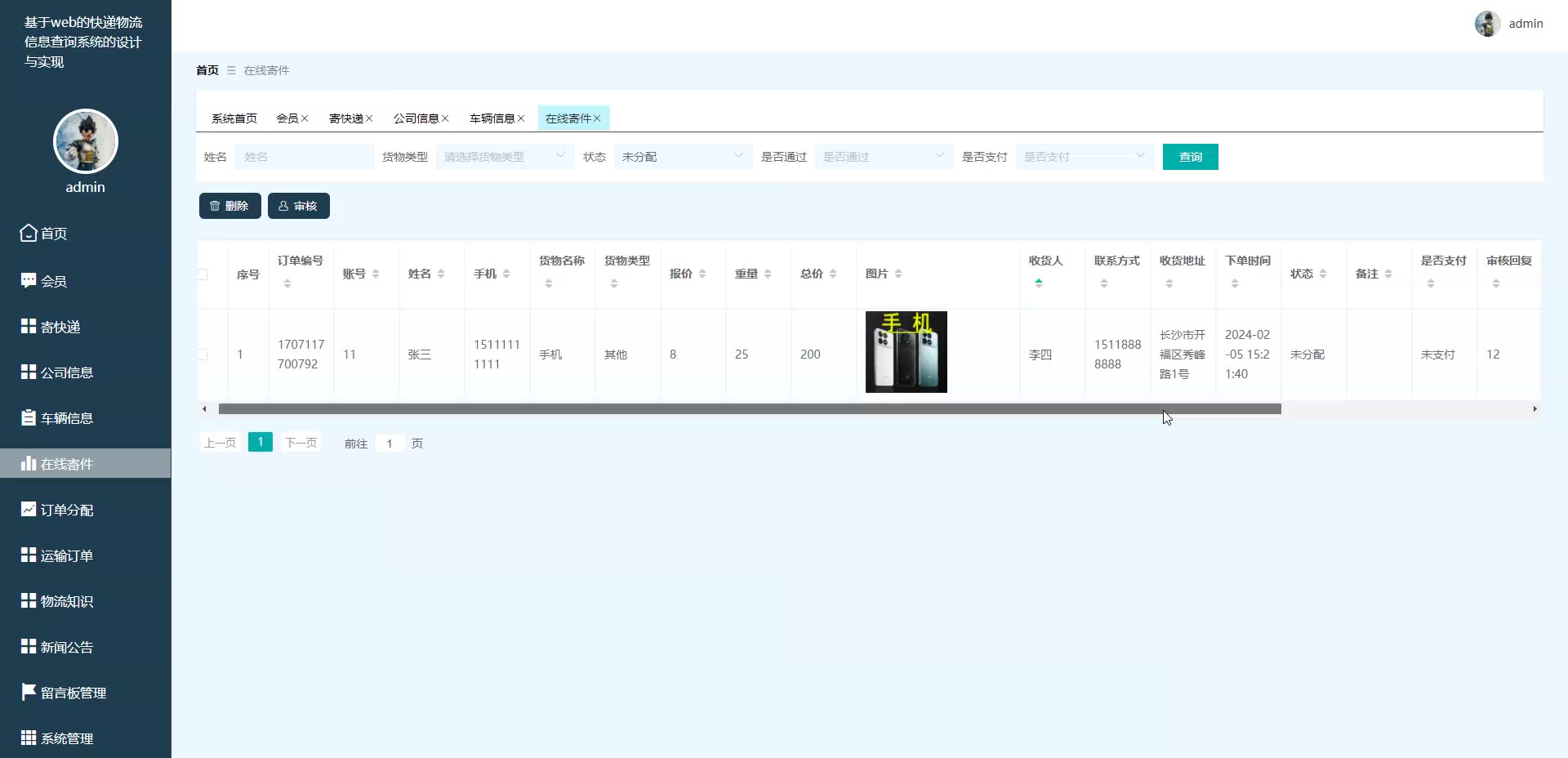This screenshot has height=758, width=1568.
Task: Switch to the 系统首页 tab
Action: [234, 118]
